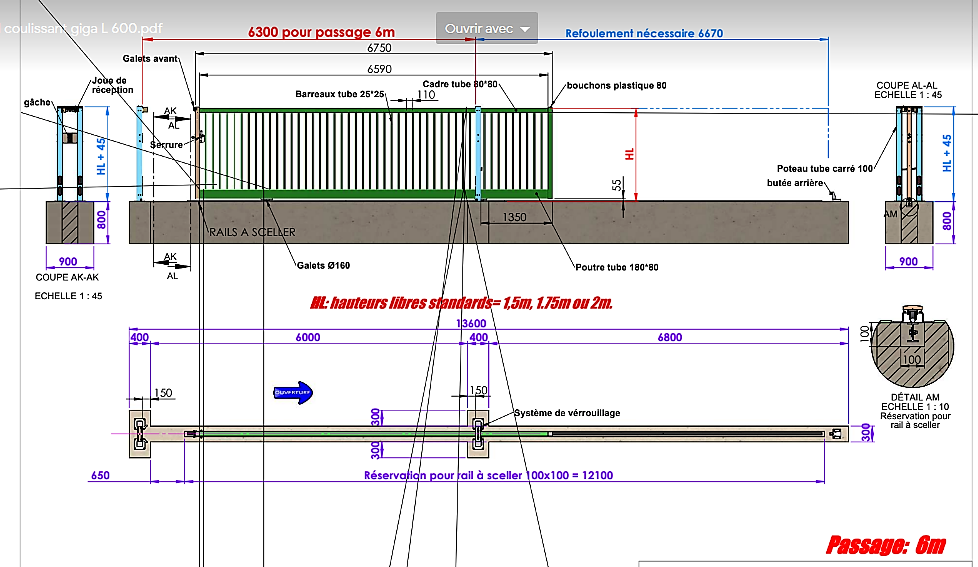Click the "Galets avant" label

[150, 59]
